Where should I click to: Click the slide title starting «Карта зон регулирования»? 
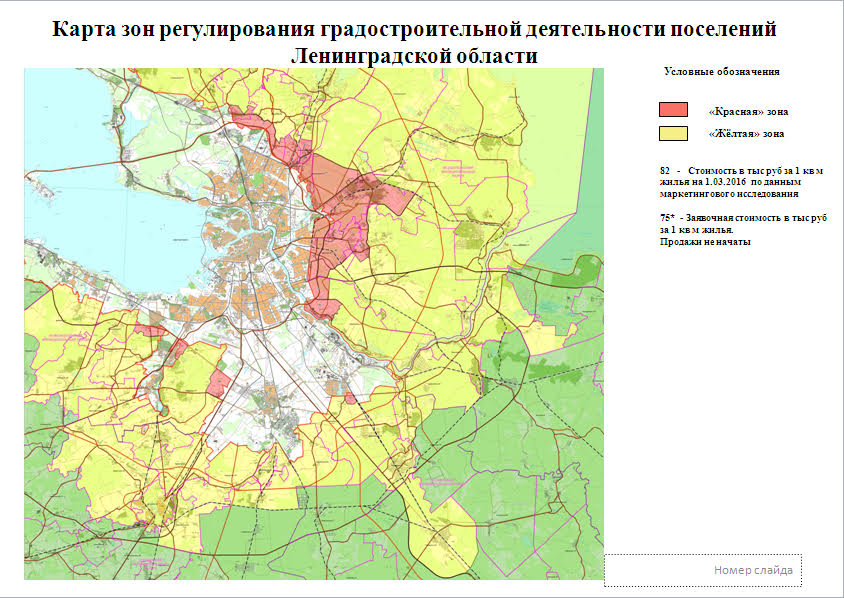click(413, 29)
